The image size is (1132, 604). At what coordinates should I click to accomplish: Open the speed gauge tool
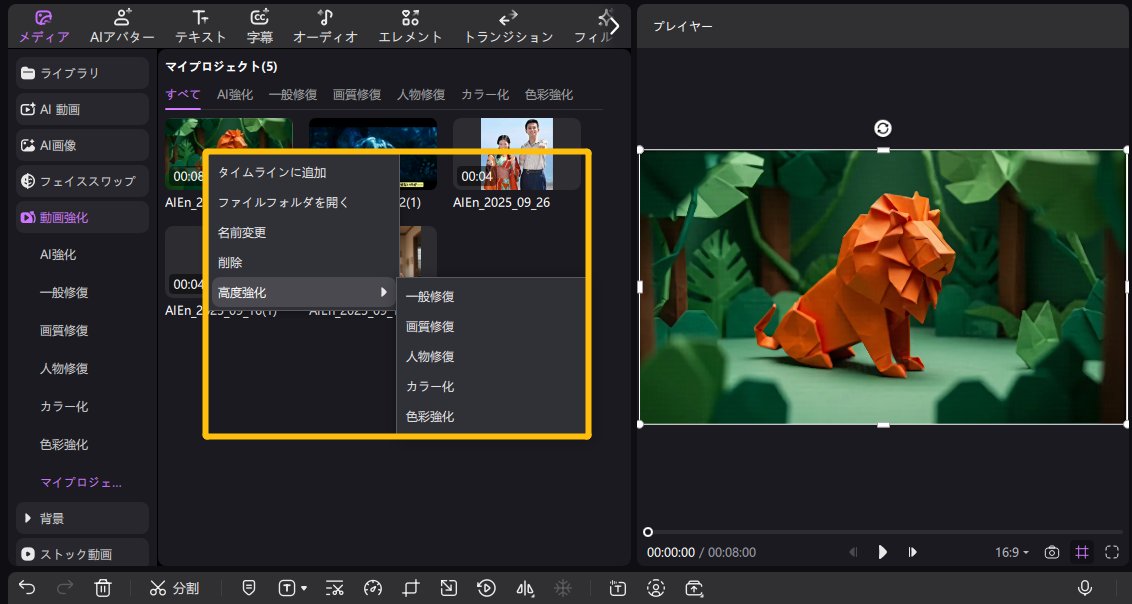click(x=373, y=588)
